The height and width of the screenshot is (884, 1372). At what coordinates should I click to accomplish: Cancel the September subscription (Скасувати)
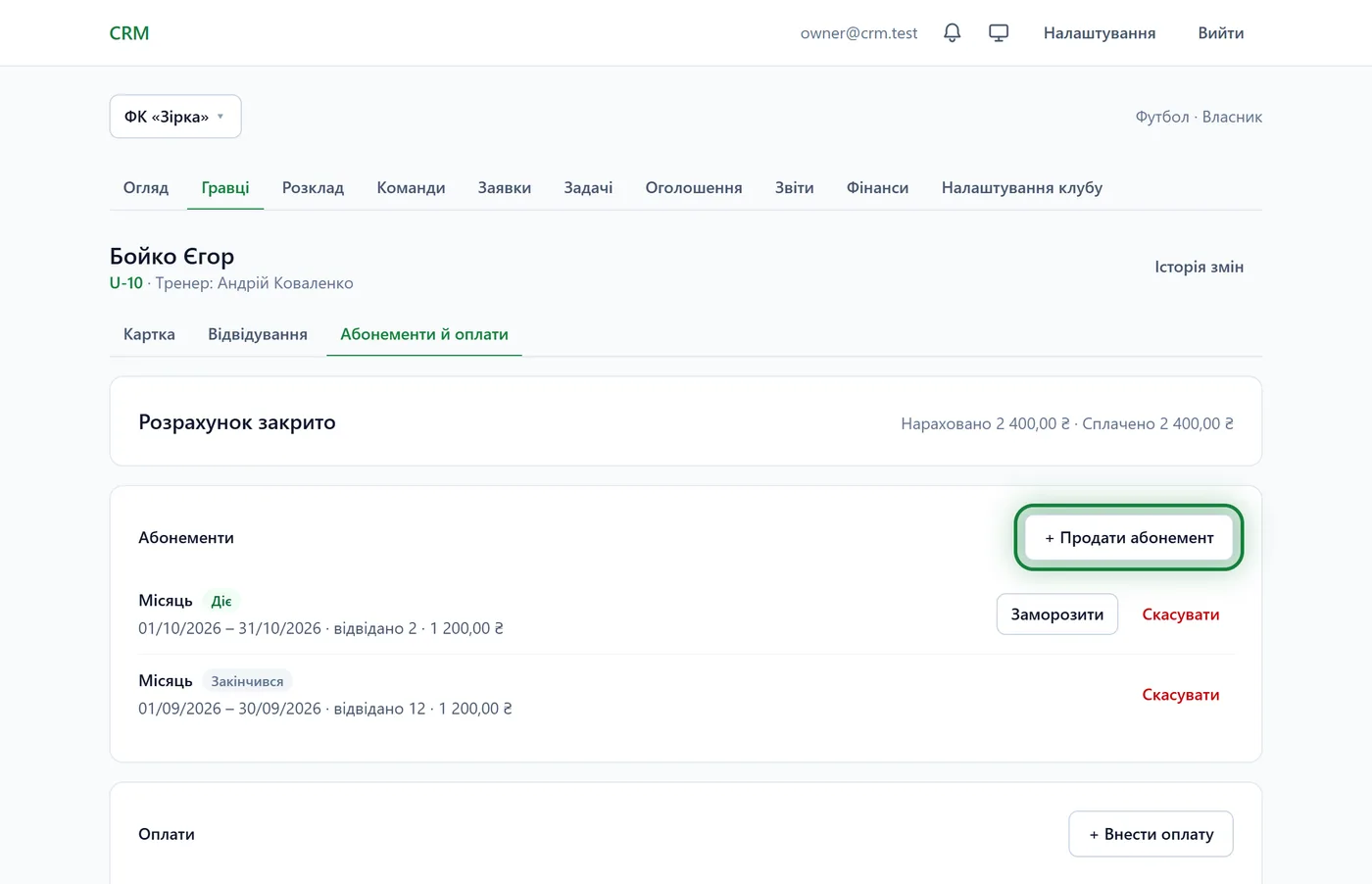(x=1181, y=695)
